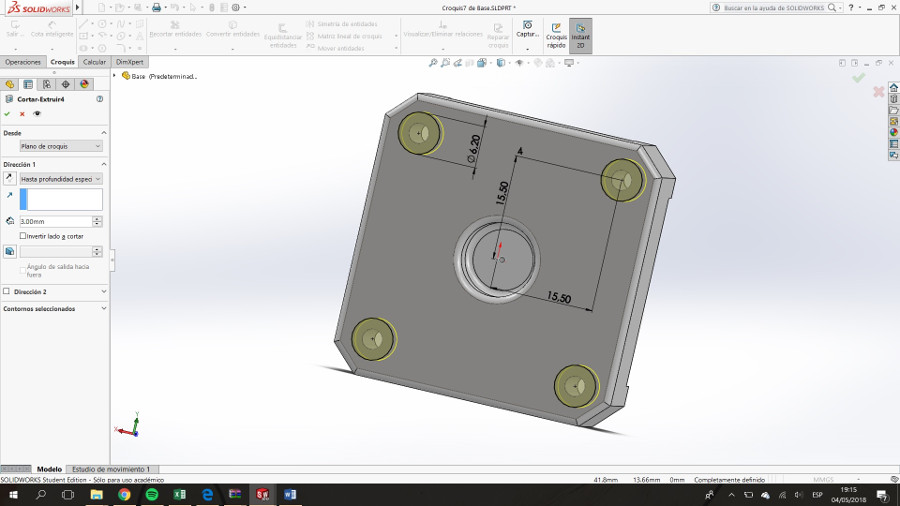900x506 pixels.
Task: Click the 3.00mm depth field
Action: (x=56, y=221)
